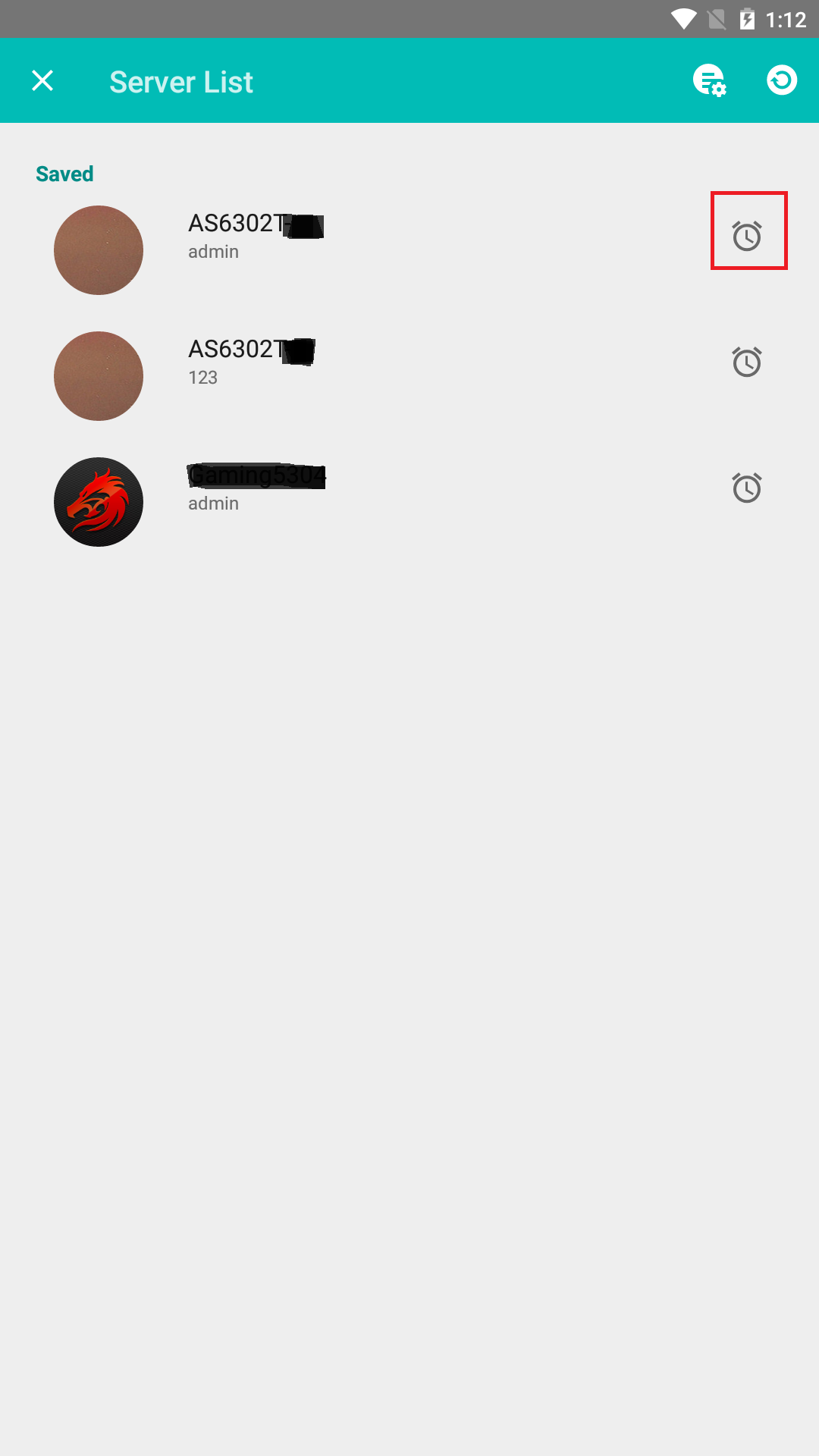Viewport: 819px width, 1456px height.
Task: Select the first AS6302T admin server entry
Action: pyautogui.click(x=409, y=250)
